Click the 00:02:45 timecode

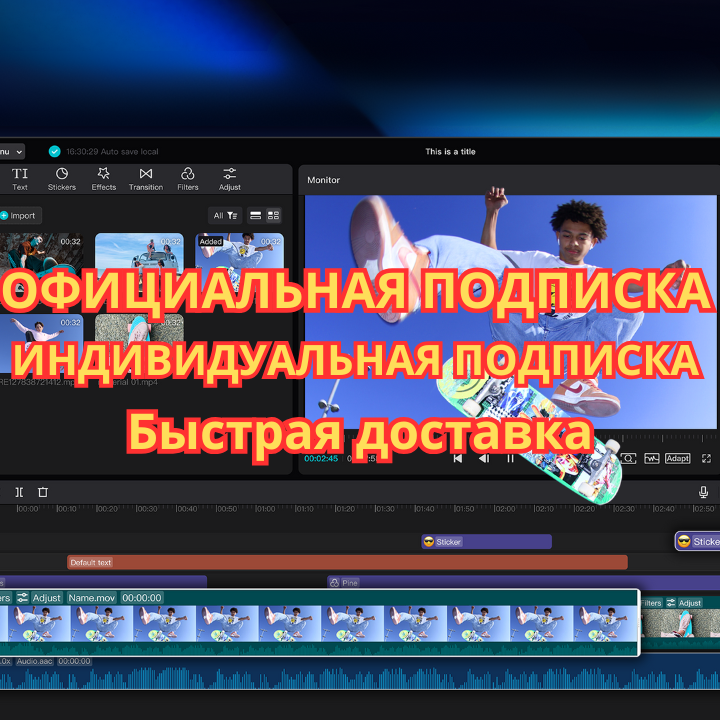321,458
